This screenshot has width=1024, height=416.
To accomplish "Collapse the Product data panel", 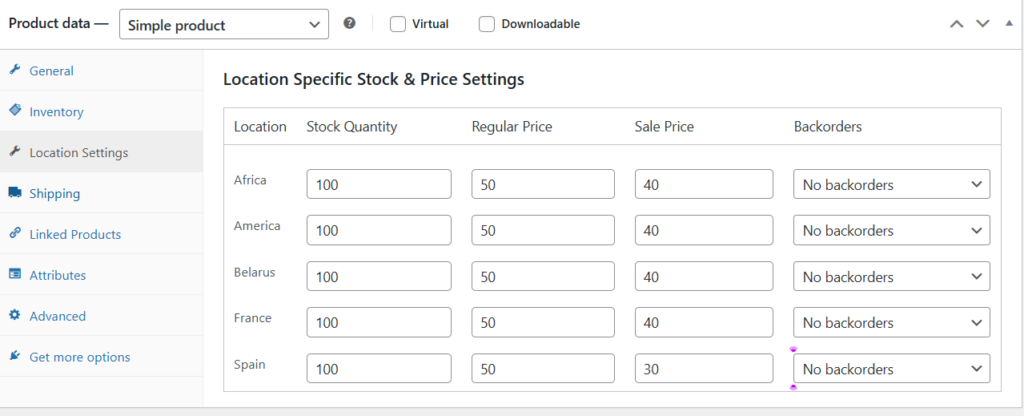I will click(x=1008, y=24).
